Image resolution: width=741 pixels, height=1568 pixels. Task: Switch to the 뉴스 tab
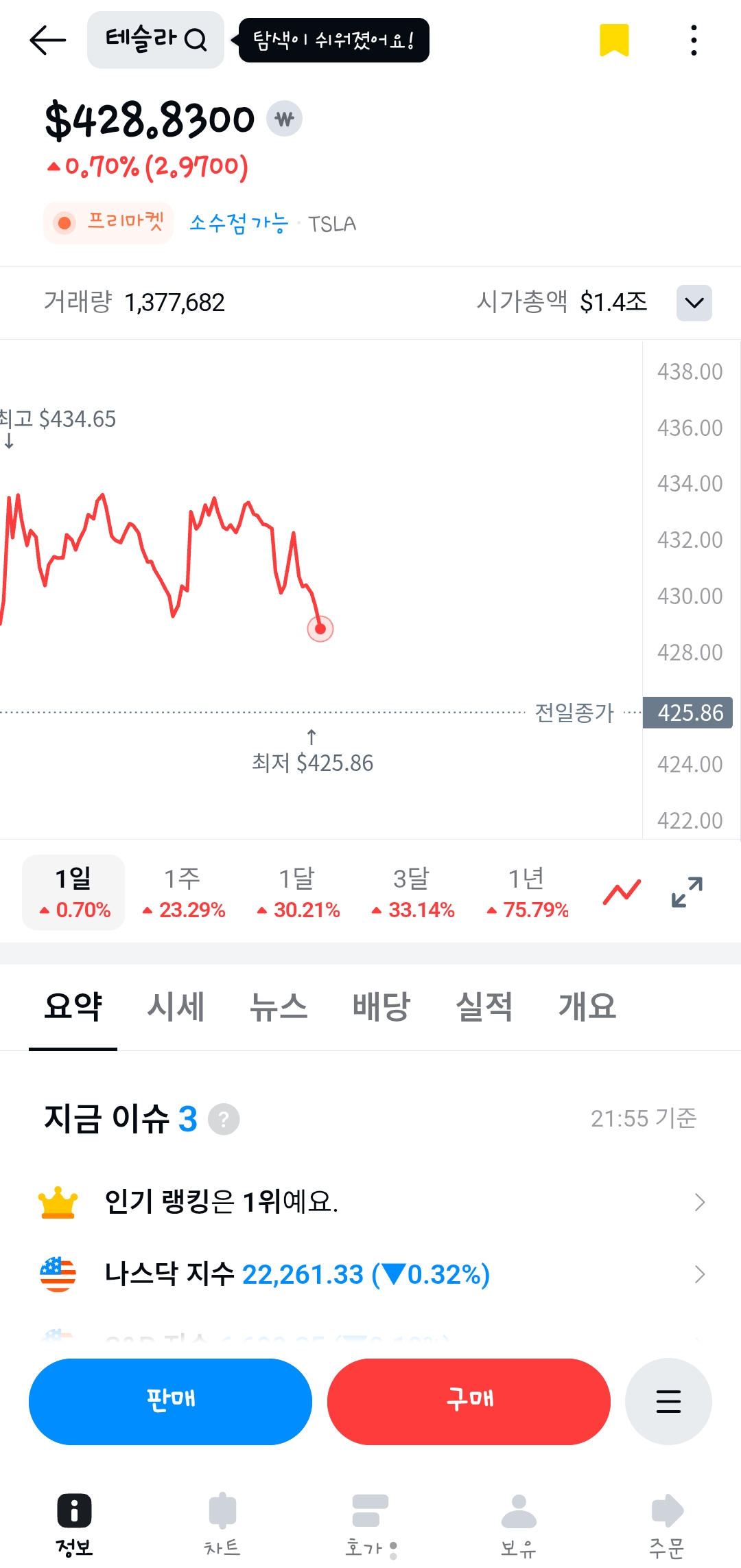pyautogui.click(x=279, y=1007)
